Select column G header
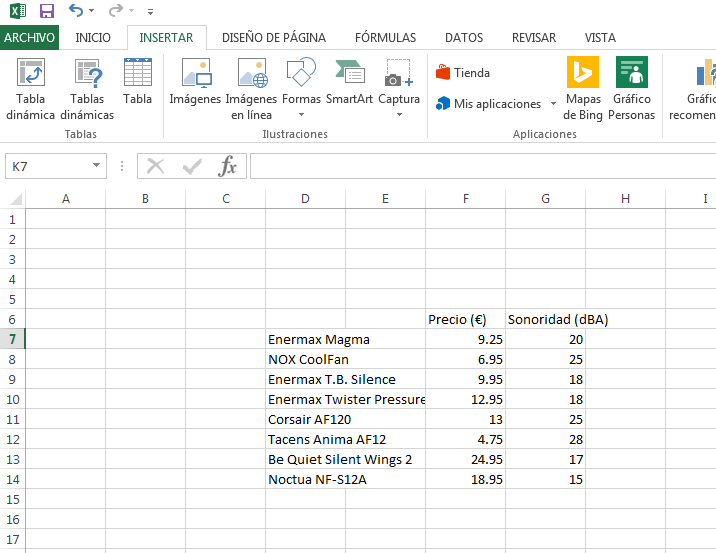The height and width of the screenshot is (553, 716). click(x=545, y=199)
